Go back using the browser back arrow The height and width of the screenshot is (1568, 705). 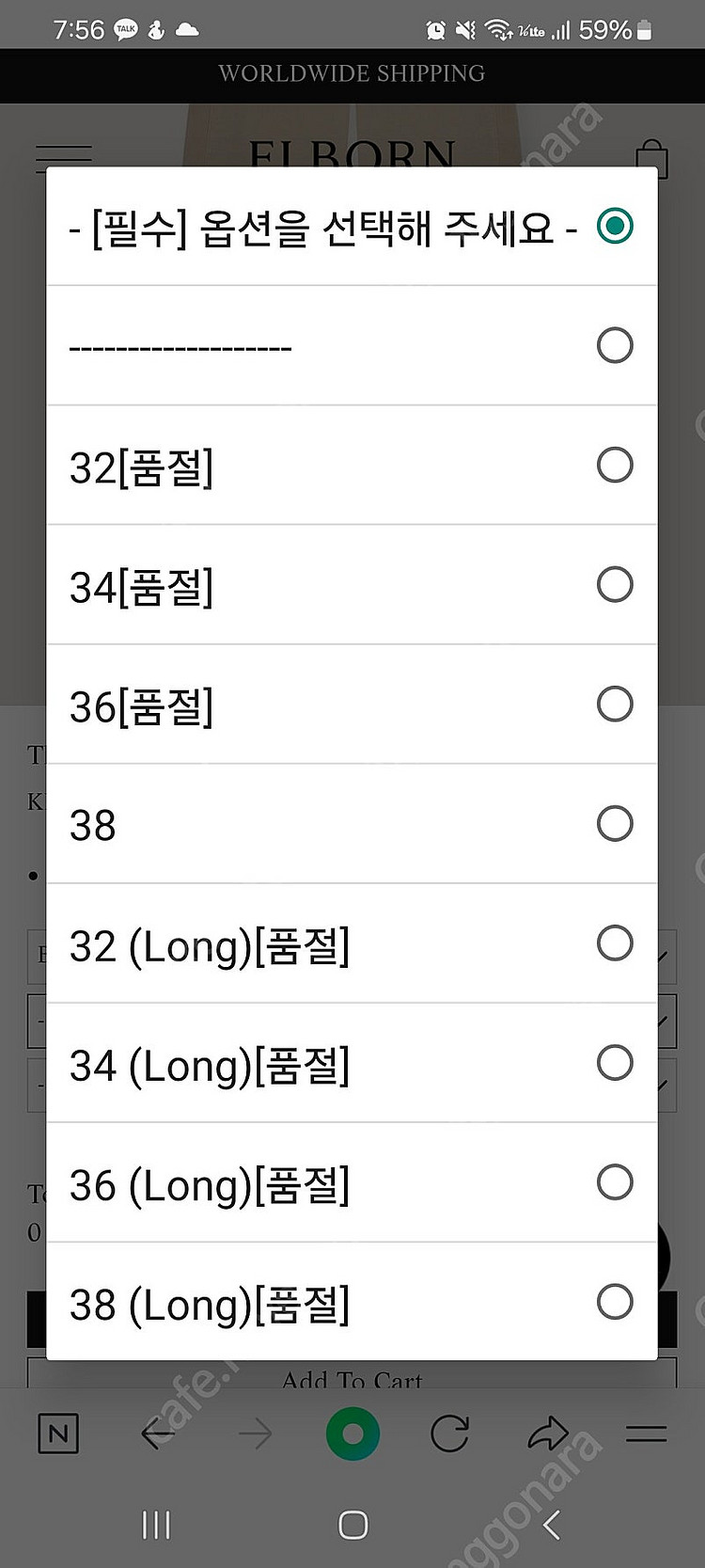156,1433
